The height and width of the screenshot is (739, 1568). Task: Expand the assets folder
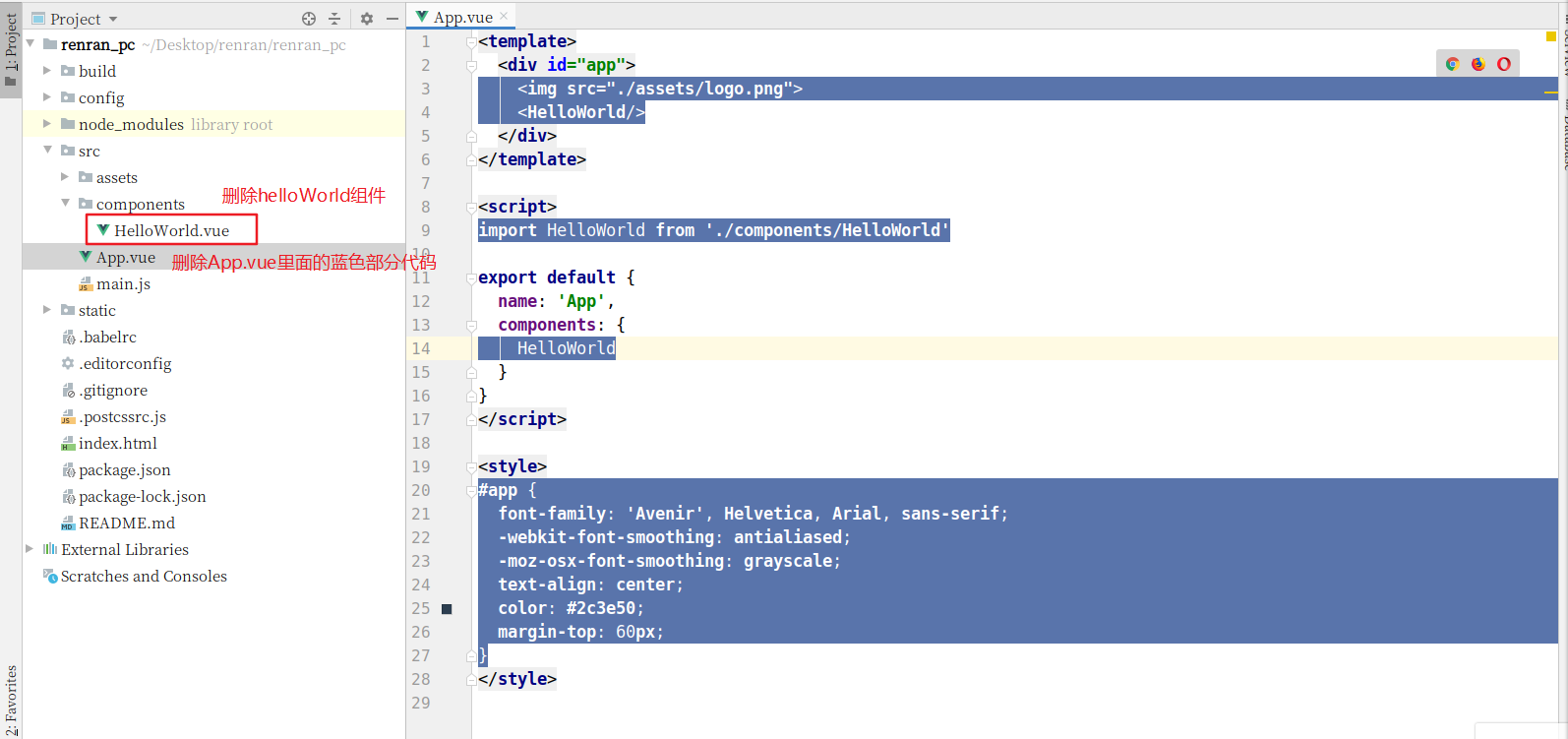(65, 177)
